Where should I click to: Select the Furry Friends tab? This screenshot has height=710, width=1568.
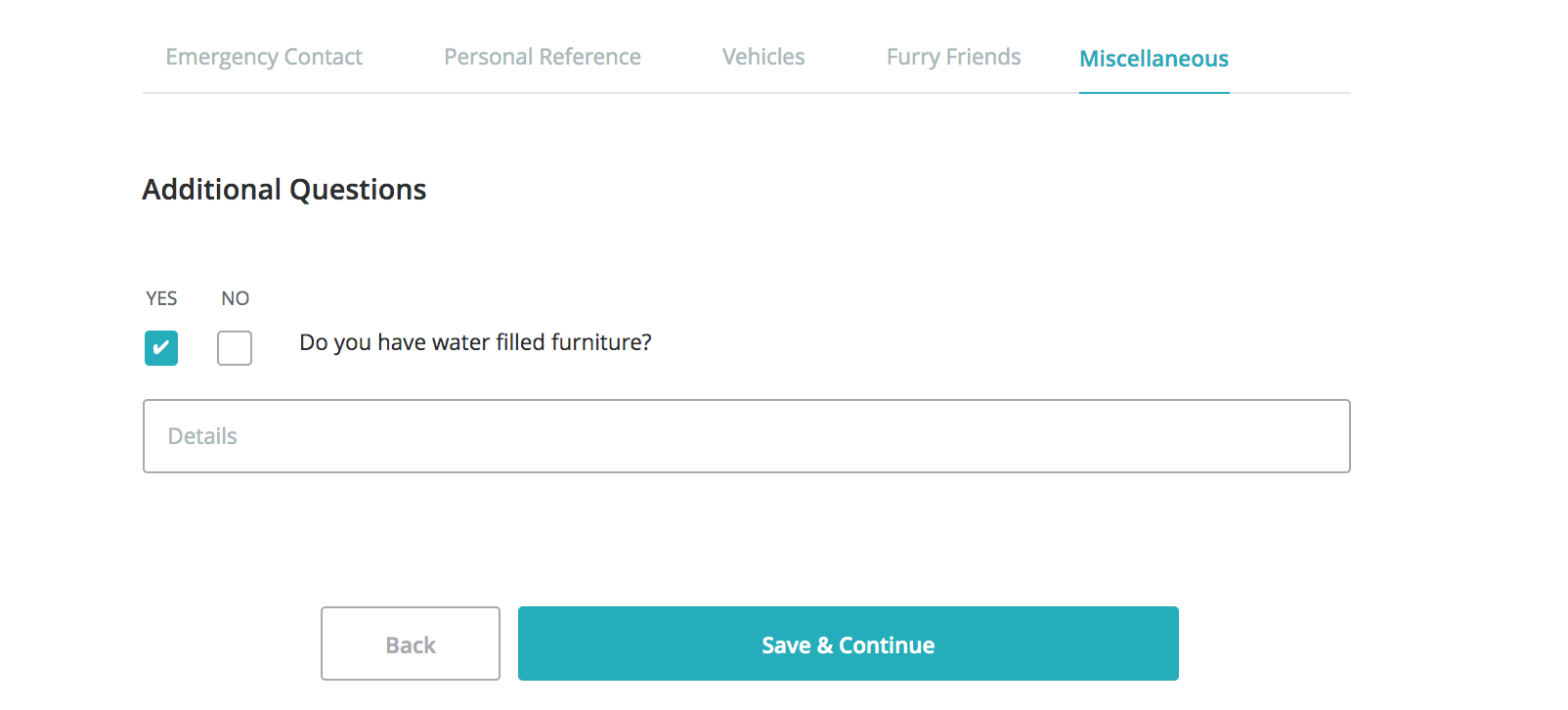click(x=953, y=58)
